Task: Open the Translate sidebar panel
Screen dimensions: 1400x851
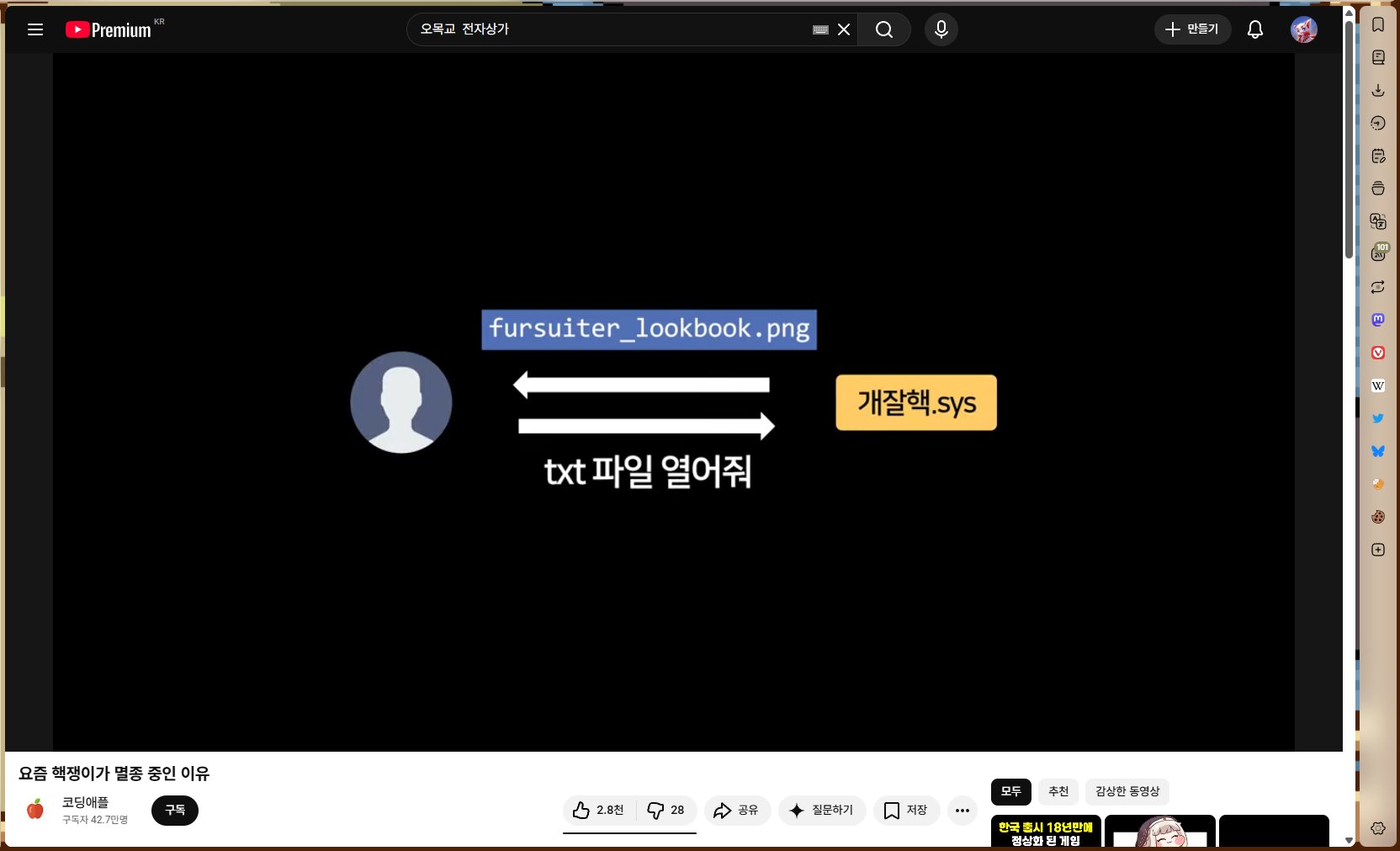Action: pyautogui.click(x=1377, y=221)
